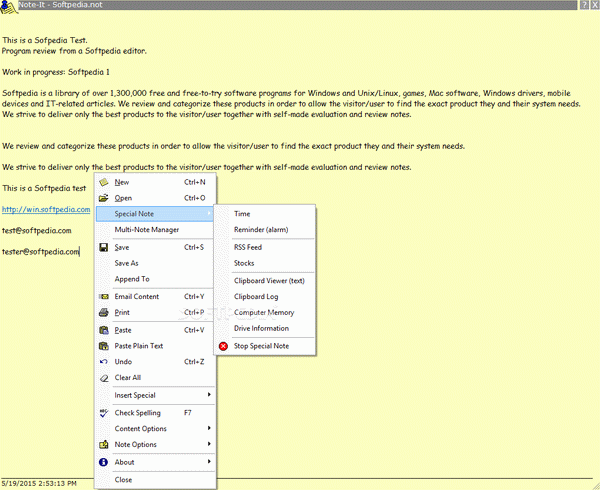The width and height of the screenshot is (600, 490).
Task: Click the Note-It title bar text
Action: click(60, 5)
